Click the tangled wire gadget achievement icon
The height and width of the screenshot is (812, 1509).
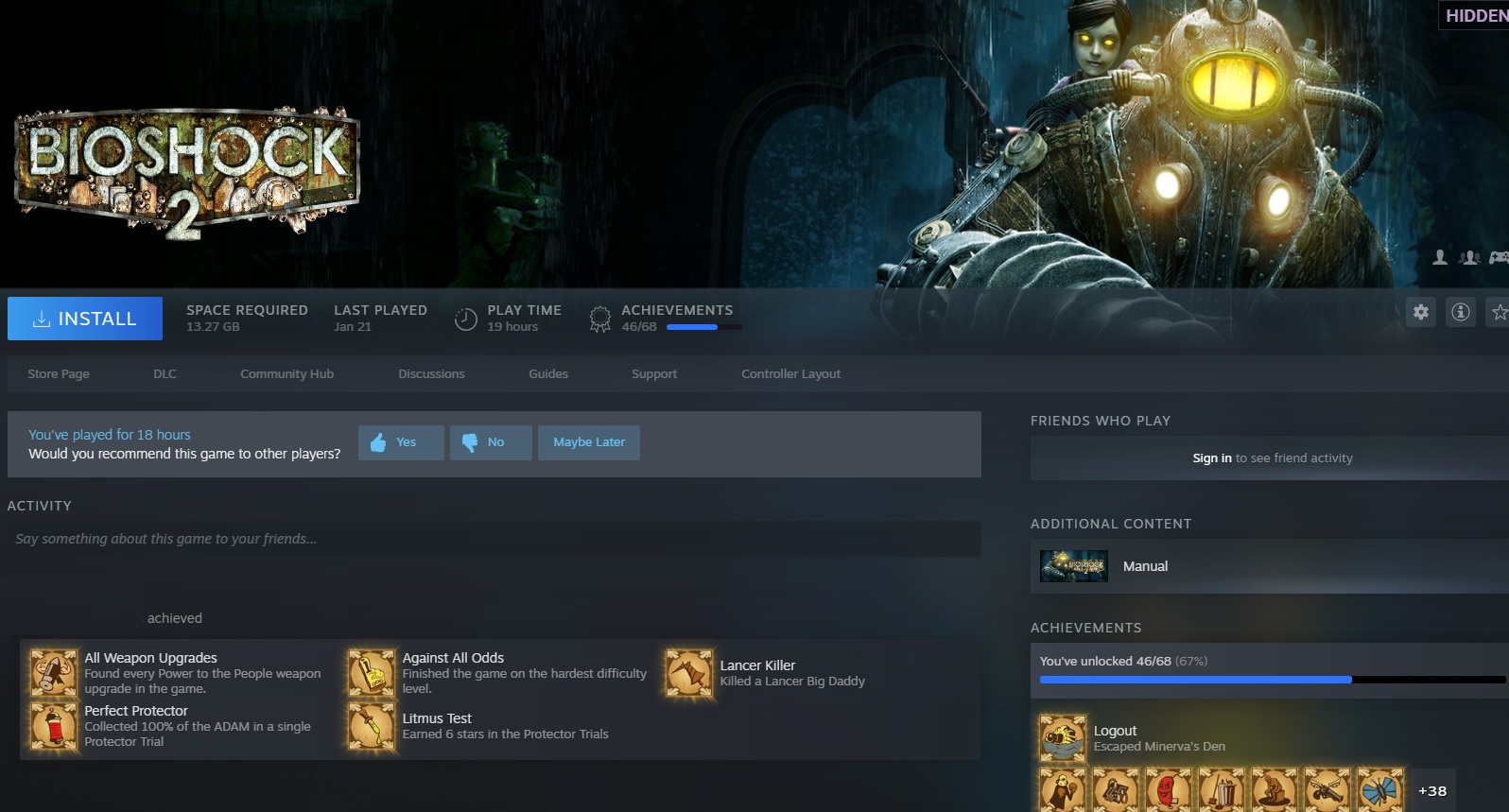[x=1116, y=790]
